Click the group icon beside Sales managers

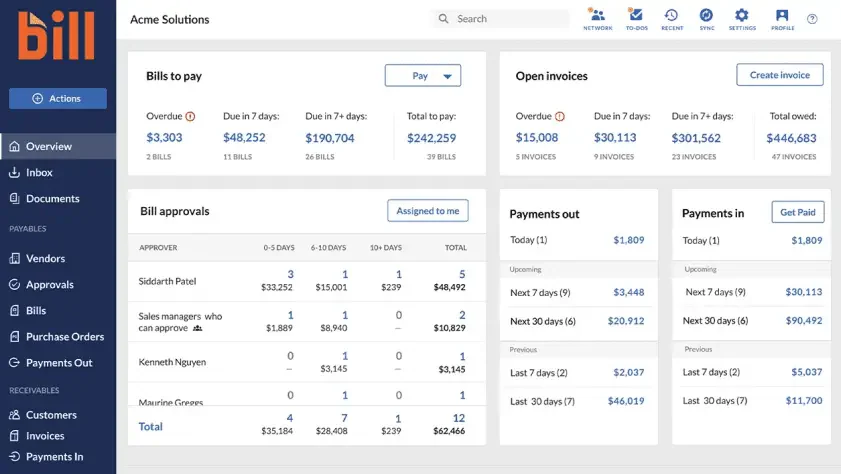tap(197, 328)
